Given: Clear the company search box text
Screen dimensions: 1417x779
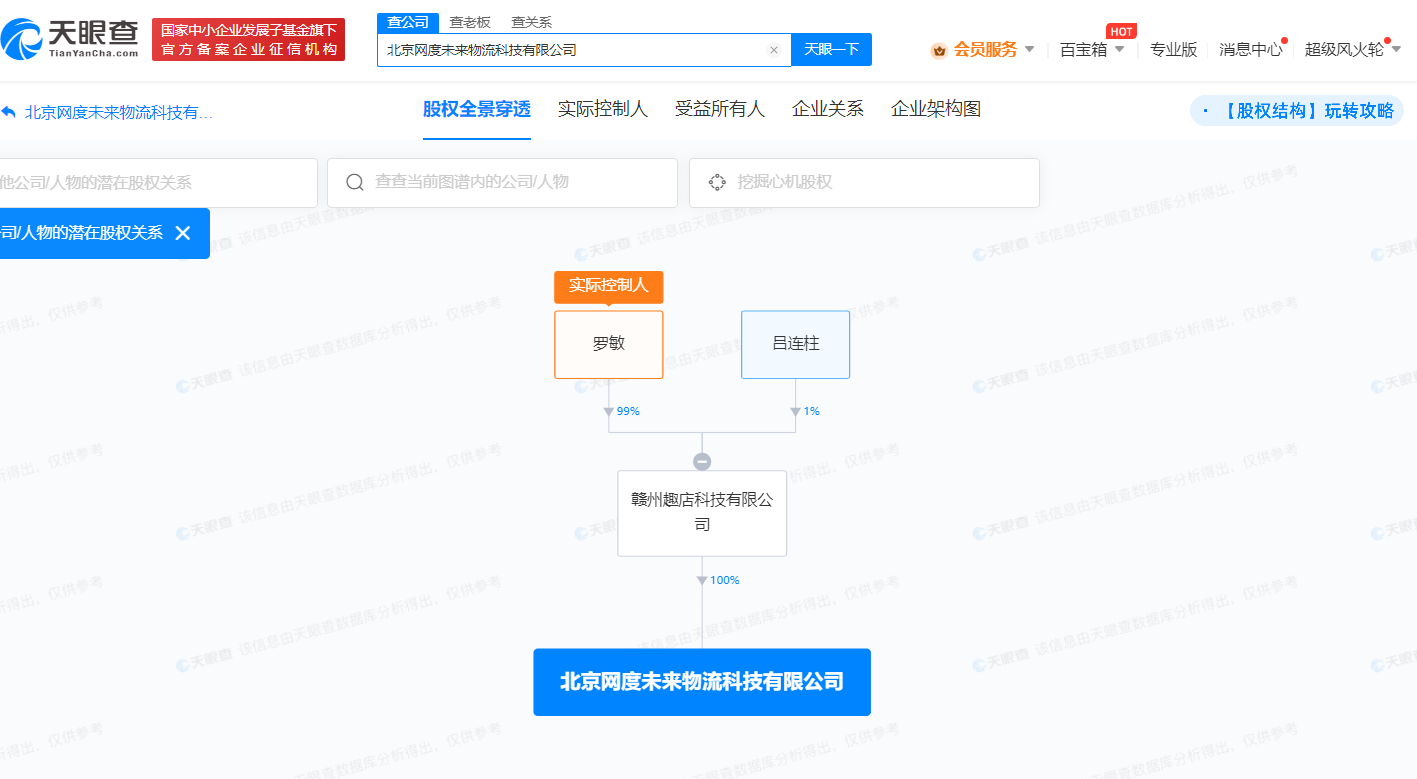Looking at the screenshot, I should click(774, 50).
